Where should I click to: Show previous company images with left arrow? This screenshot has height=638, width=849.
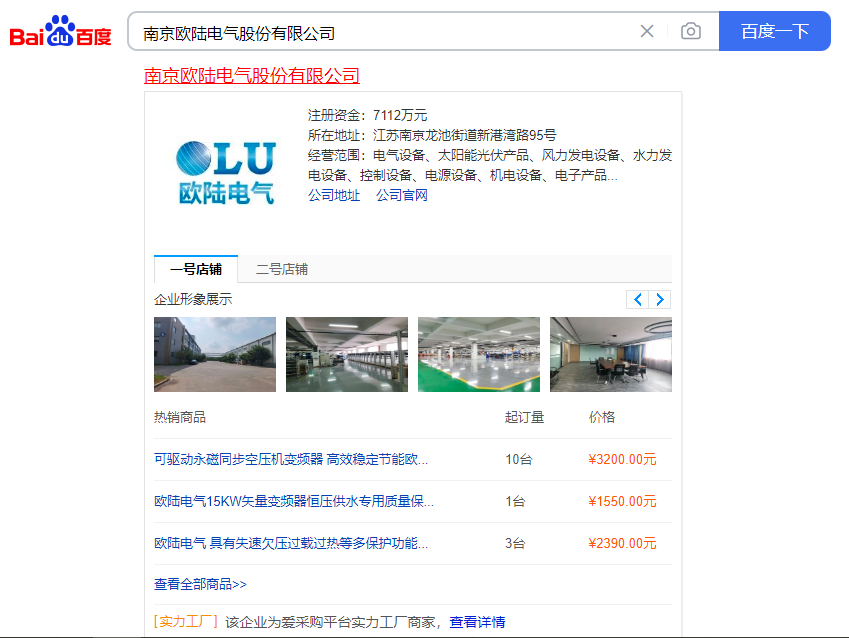tap(638, 300)
